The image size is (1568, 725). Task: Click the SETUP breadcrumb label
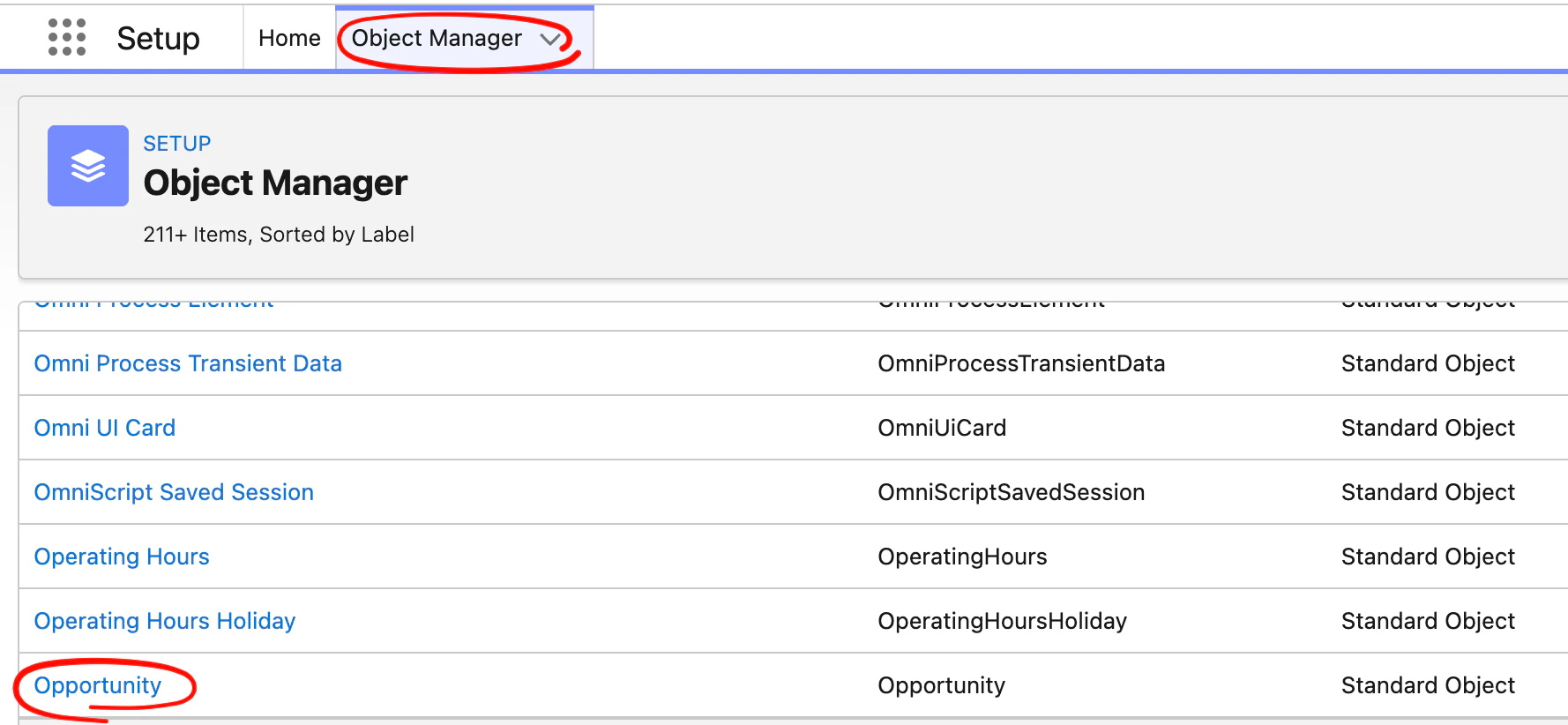click(x=177, y=144)
